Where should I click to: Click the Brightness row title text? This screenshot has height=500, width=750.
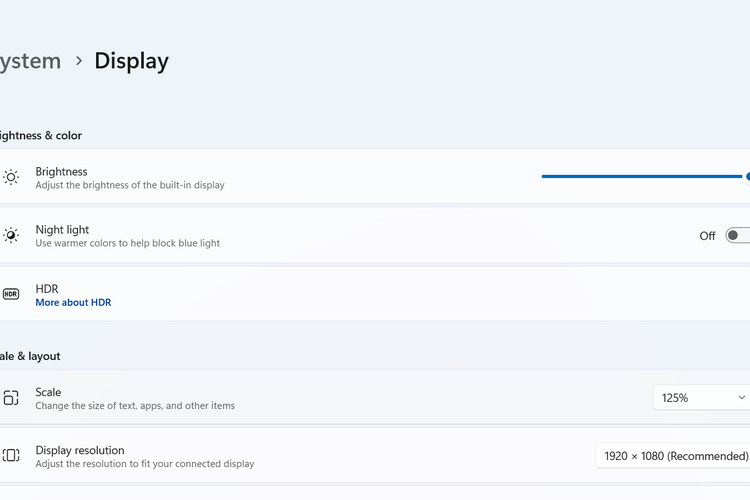coord(61,171)
